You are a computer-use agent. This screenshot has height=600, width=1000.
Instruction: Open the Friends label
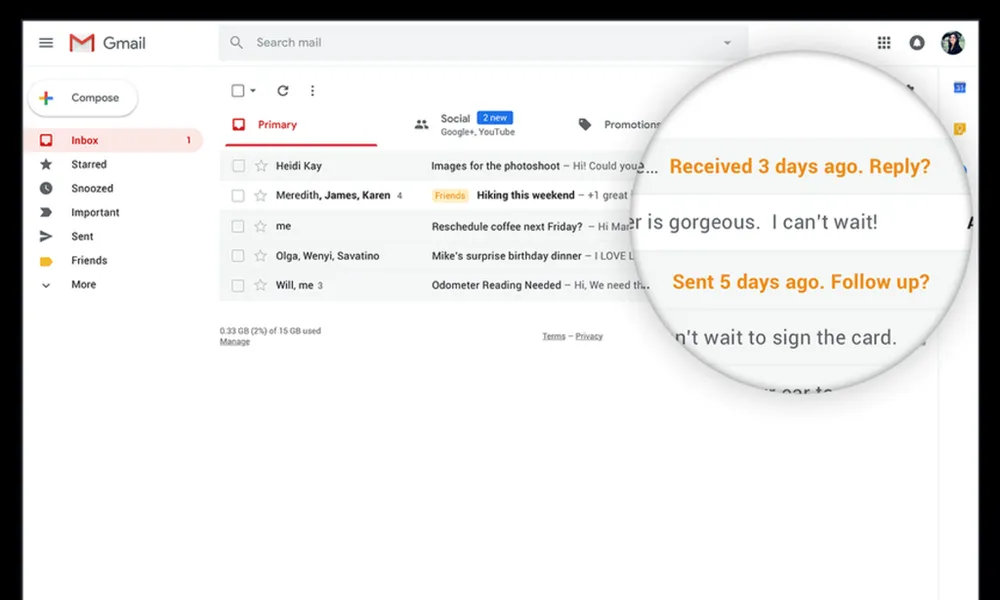(89, 261)
